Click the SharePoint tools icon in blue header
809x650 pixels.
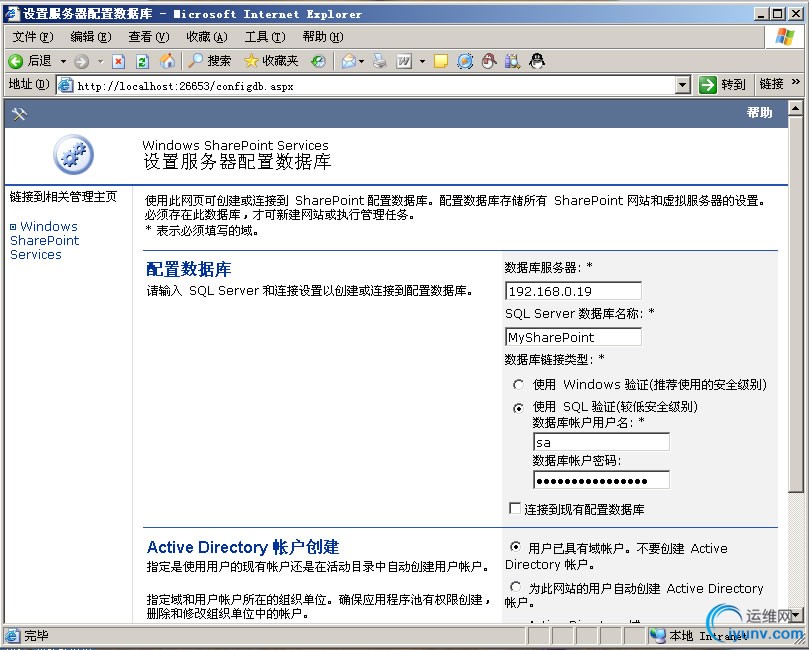coord(19,113)
